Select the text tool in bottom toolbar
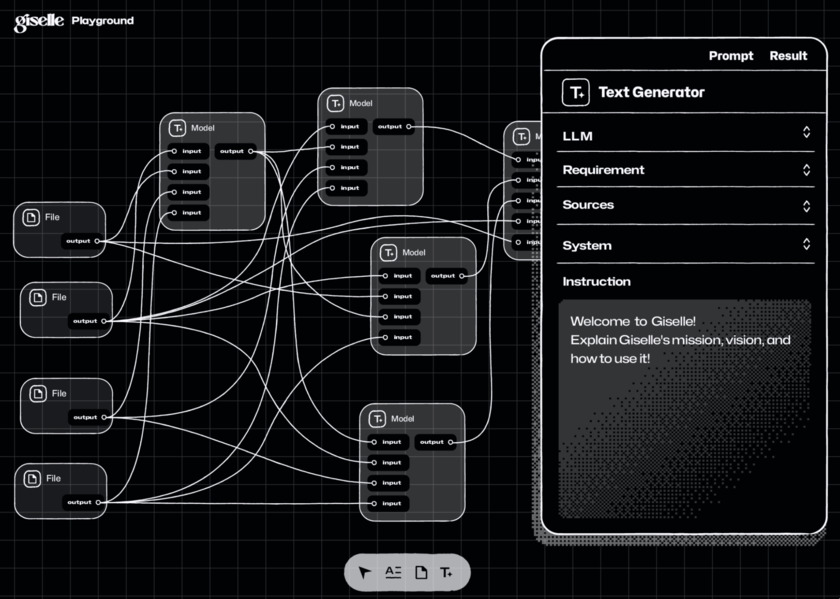 [x=393, y=572]
